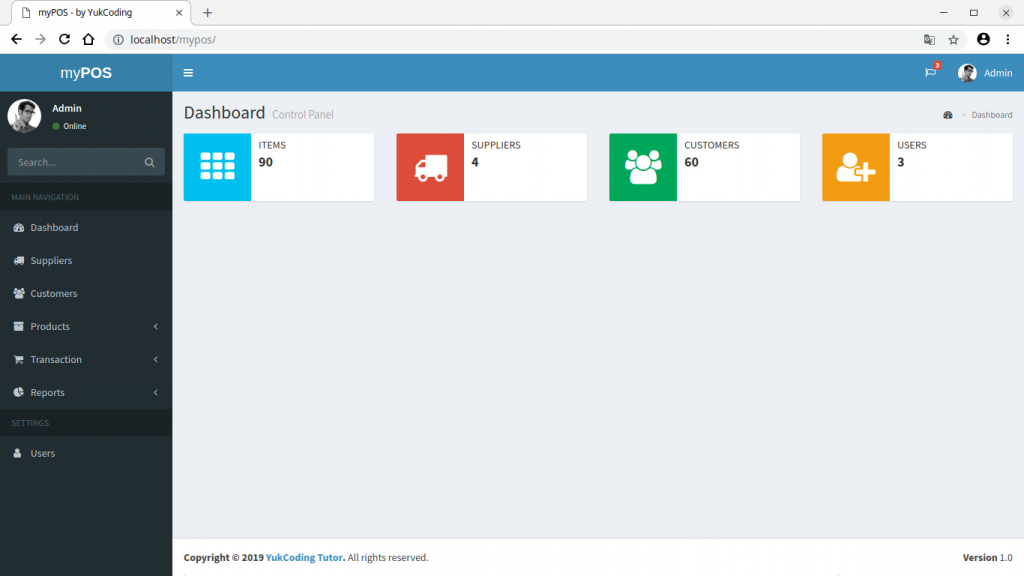The image size is (1024, 576).
Task: Click the myPOS logo link
Action: (x=86, y=73)
